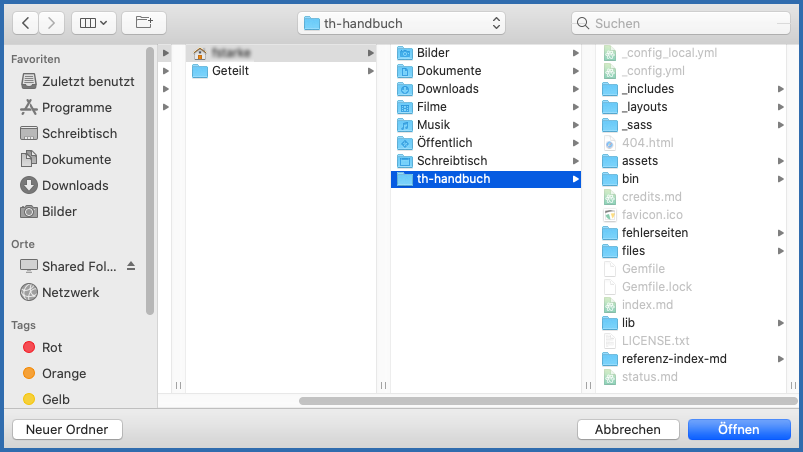Click the greyed favicon.ico file
This screenshot has height=452, width=803.
691,215
